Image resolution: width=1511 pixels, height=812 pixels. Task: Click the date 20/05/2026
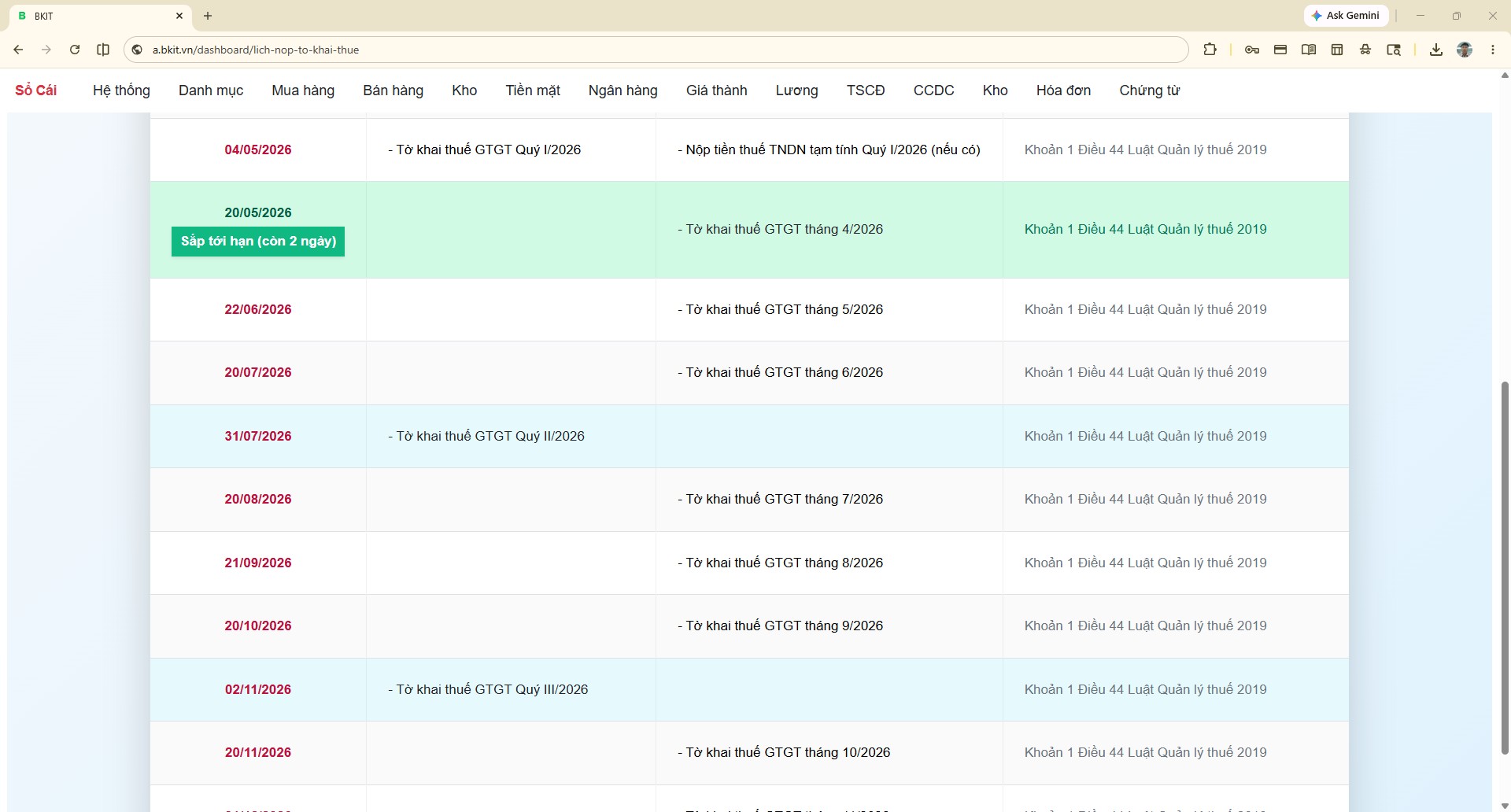tap(258, 212)
